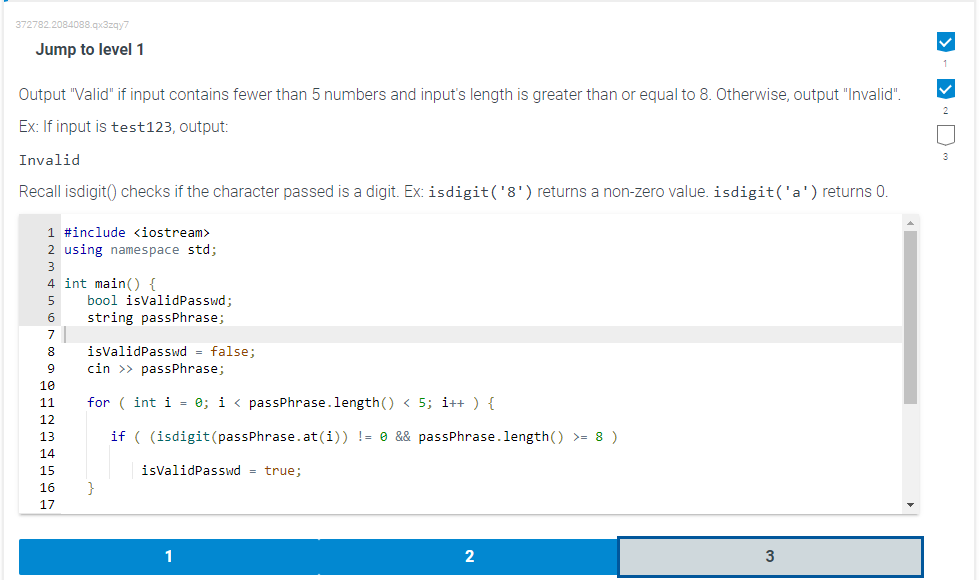This screenshot has height=588, width=979.
Task: Click the code editor scroll up arrow
Action: (x=910, y=223)
